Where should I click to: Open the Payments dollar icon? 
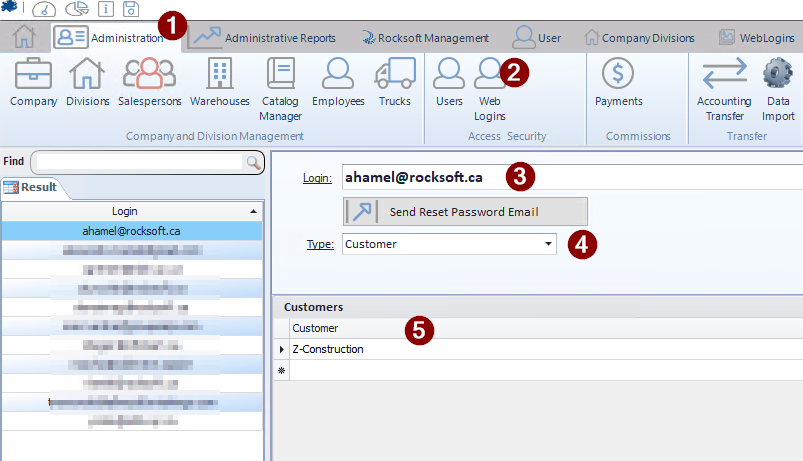[x=618, y=74]
